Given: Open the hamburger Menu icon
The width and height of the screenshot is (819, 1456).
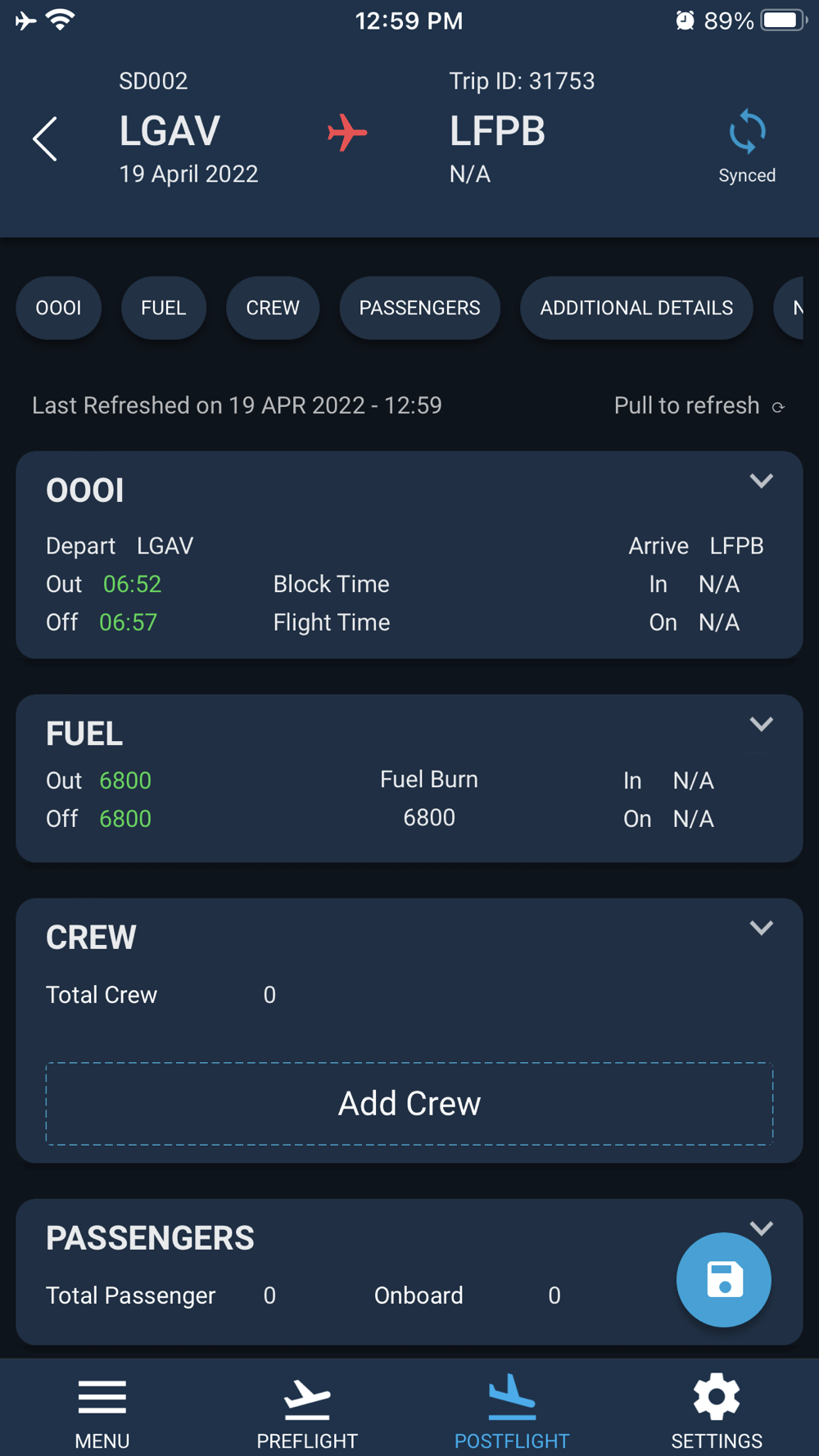Looking at the screenshot, I should tap(102, 1397).
